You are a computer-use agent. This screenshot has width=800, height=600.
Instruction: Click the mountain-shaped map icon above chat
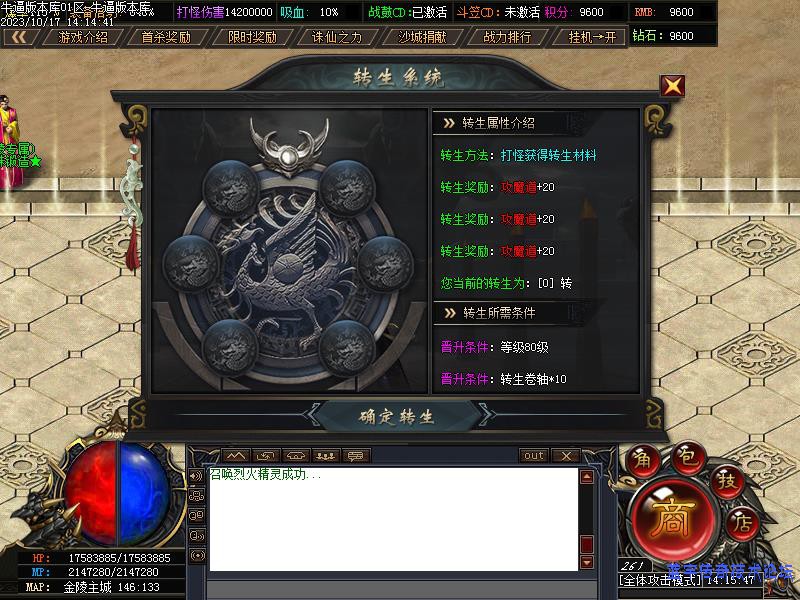coord(236,456)
